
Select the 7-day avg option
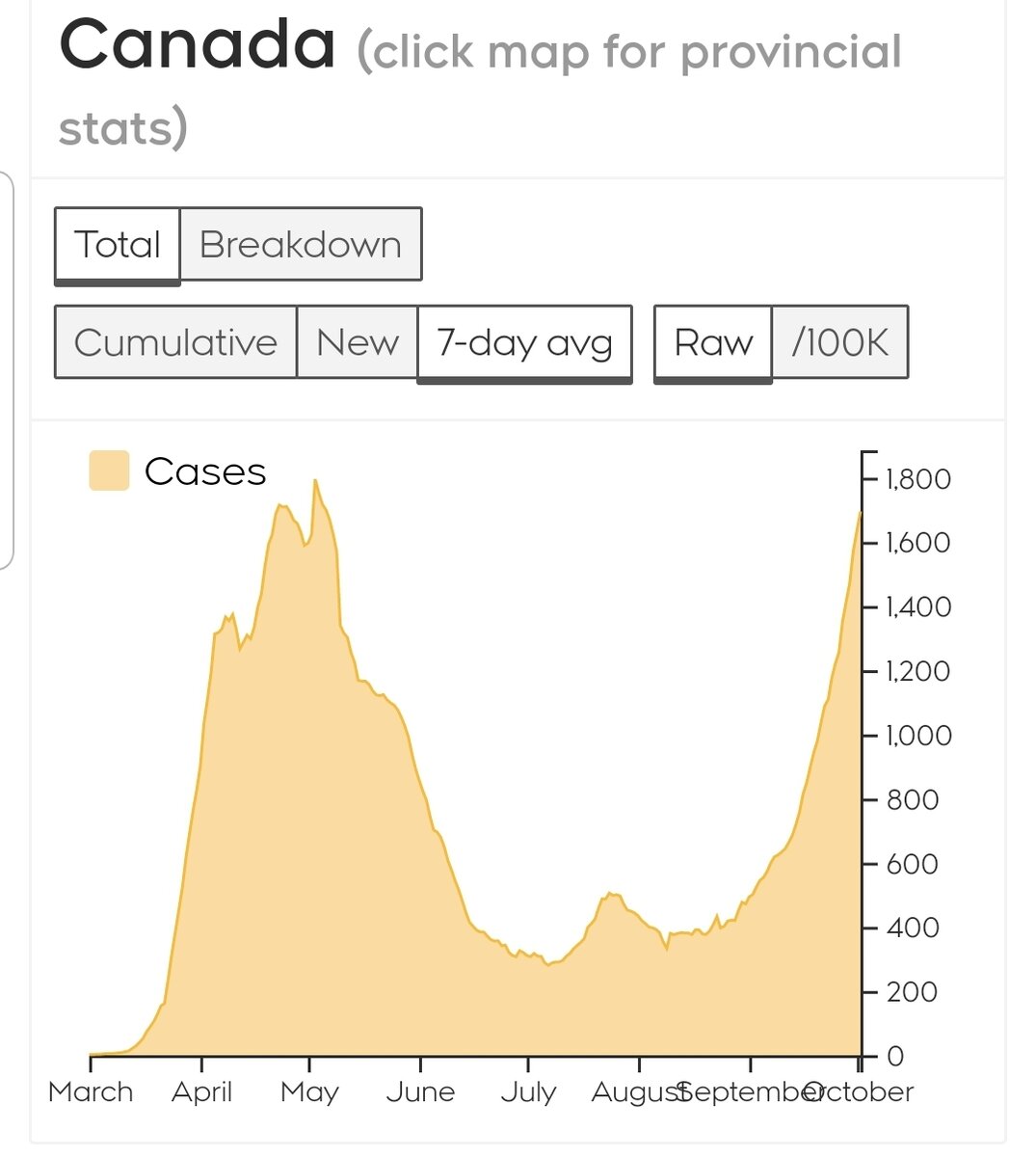[524, 342]
